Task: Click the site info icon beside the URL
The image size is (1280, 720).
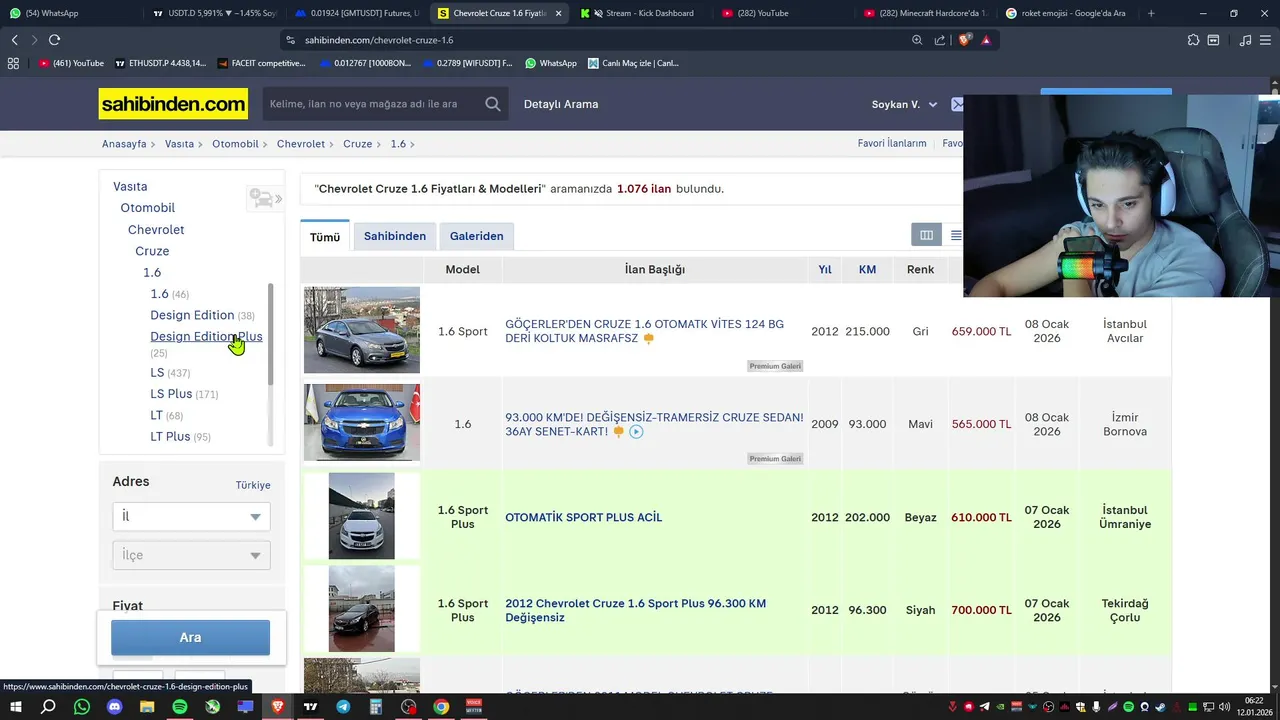Action: point(290,40)
